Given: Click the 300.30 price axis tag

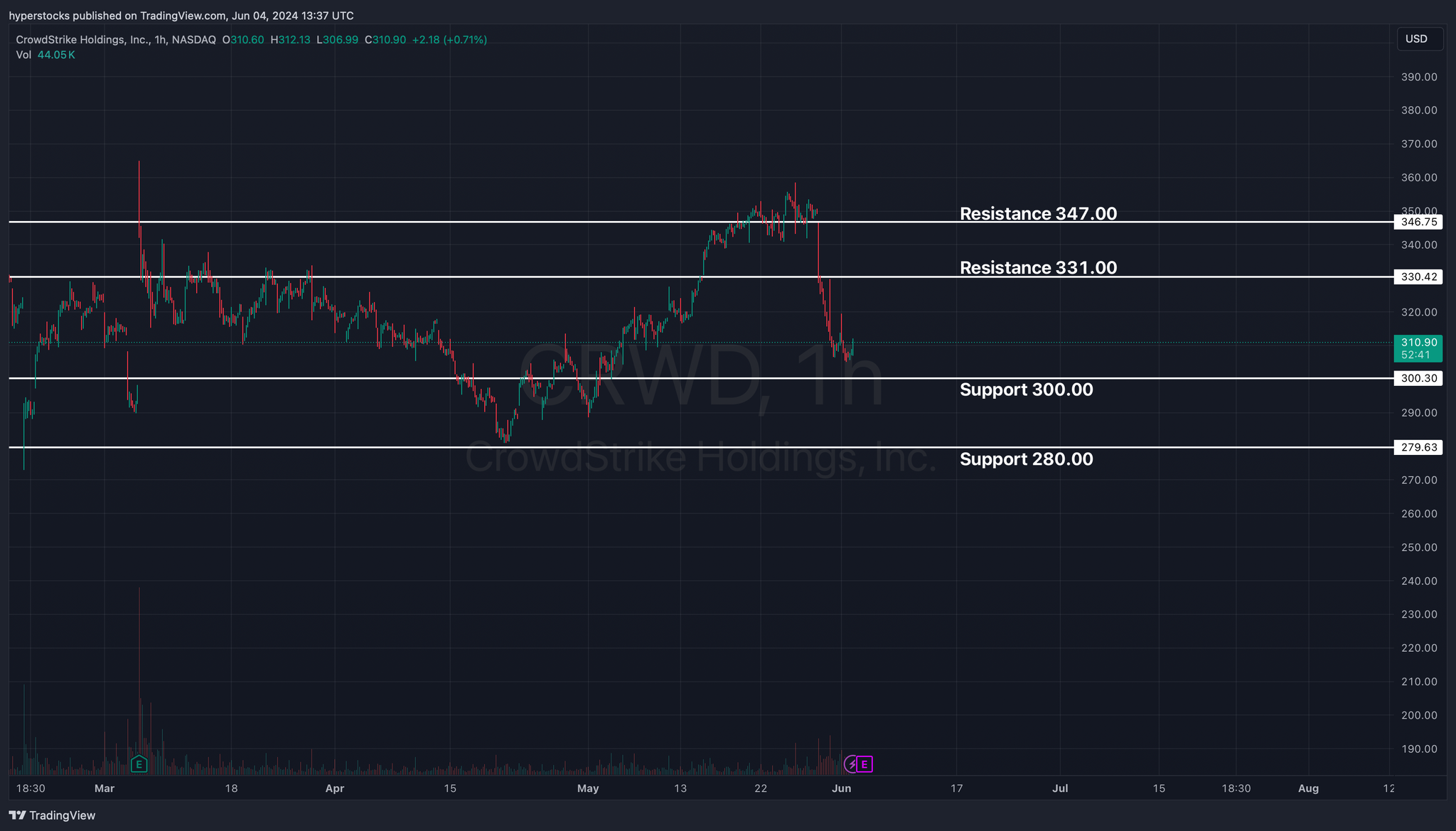Looking at the screenshot, I should 1418,378.
